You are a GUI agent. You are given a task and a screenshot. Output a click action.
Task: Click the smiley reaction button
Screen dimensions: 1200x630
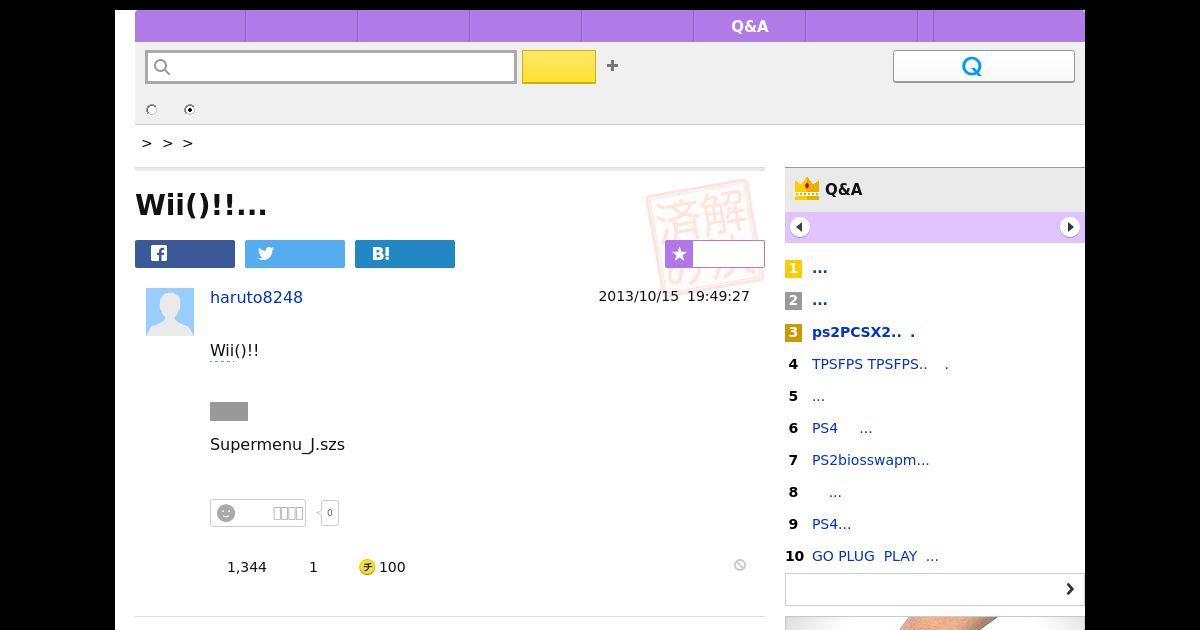click(x=258, y=513)
